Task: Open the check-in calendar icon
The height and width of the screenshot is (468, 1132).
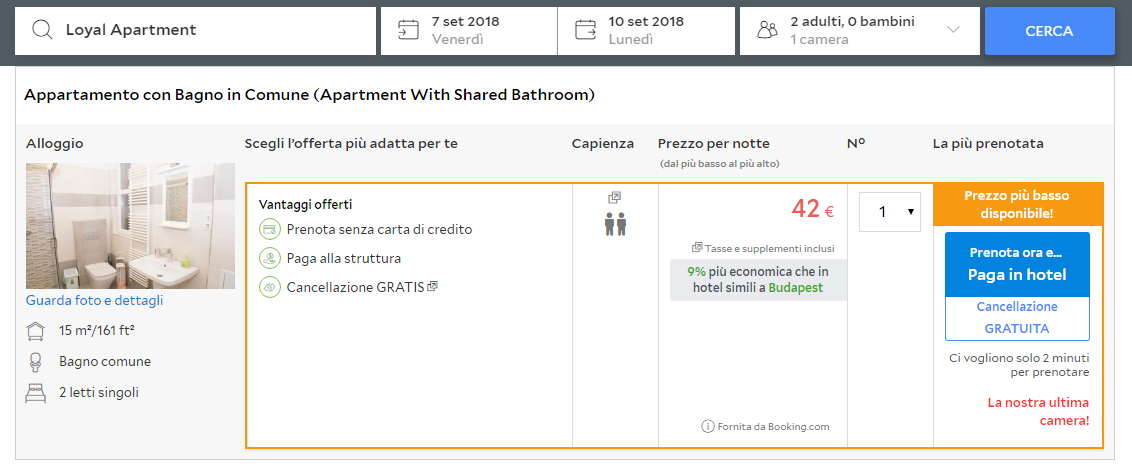Action: 408,30
